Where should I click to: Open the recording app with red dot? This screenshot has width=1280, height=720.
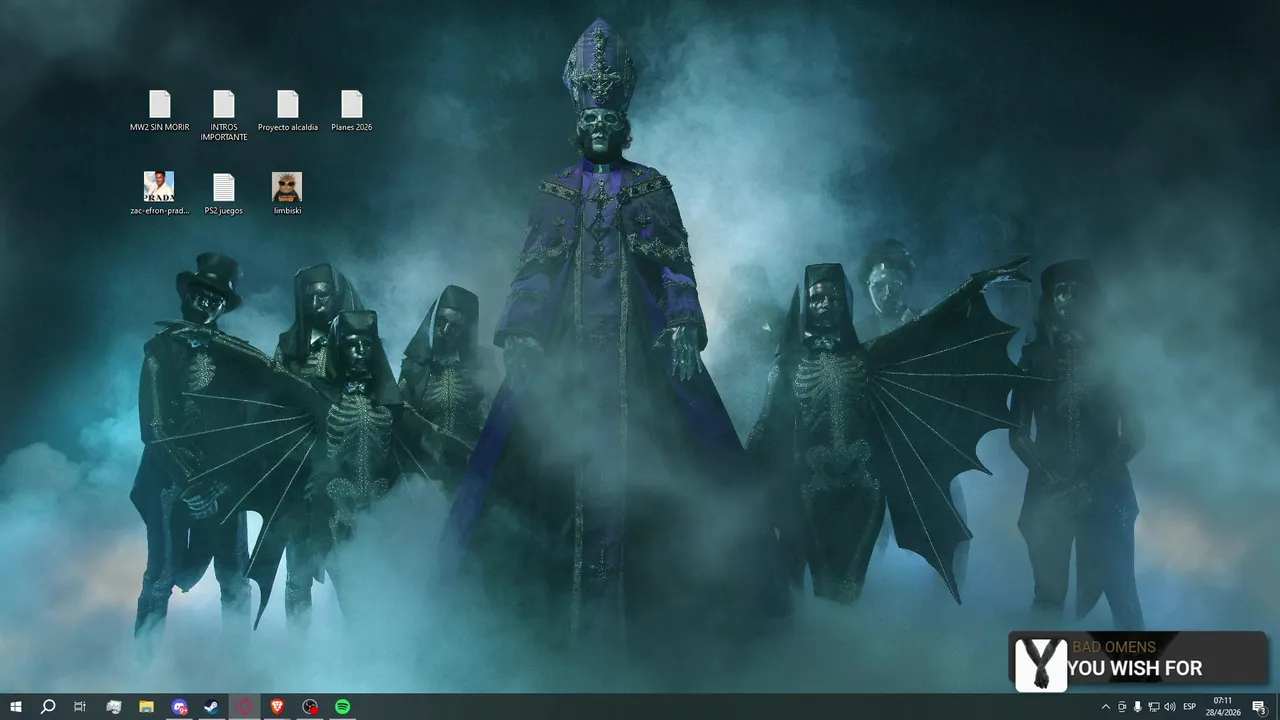click(x=310, y=707)
